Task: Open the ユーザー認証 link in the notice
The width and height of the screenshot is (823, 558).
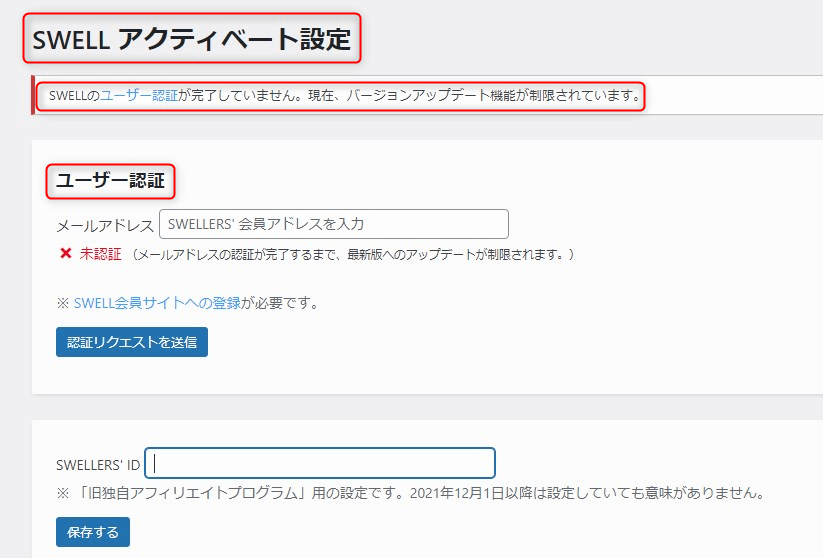Action: tap(139, 96)
